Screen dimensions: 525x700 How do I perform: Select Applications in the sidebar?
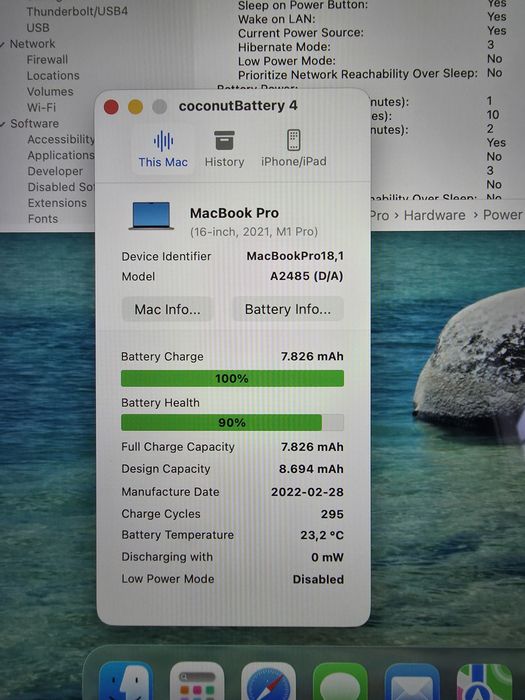point(61,155)
